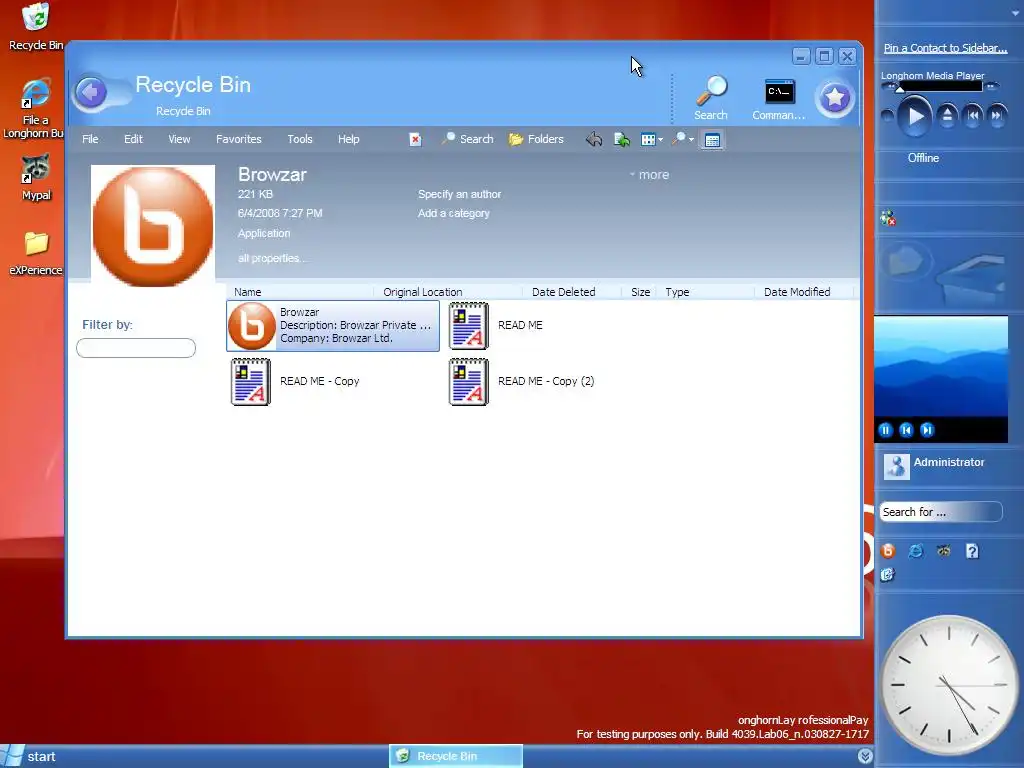1024x768 pixels.
Task: Select the Browzar application item
Action: [x=333, y=325]
